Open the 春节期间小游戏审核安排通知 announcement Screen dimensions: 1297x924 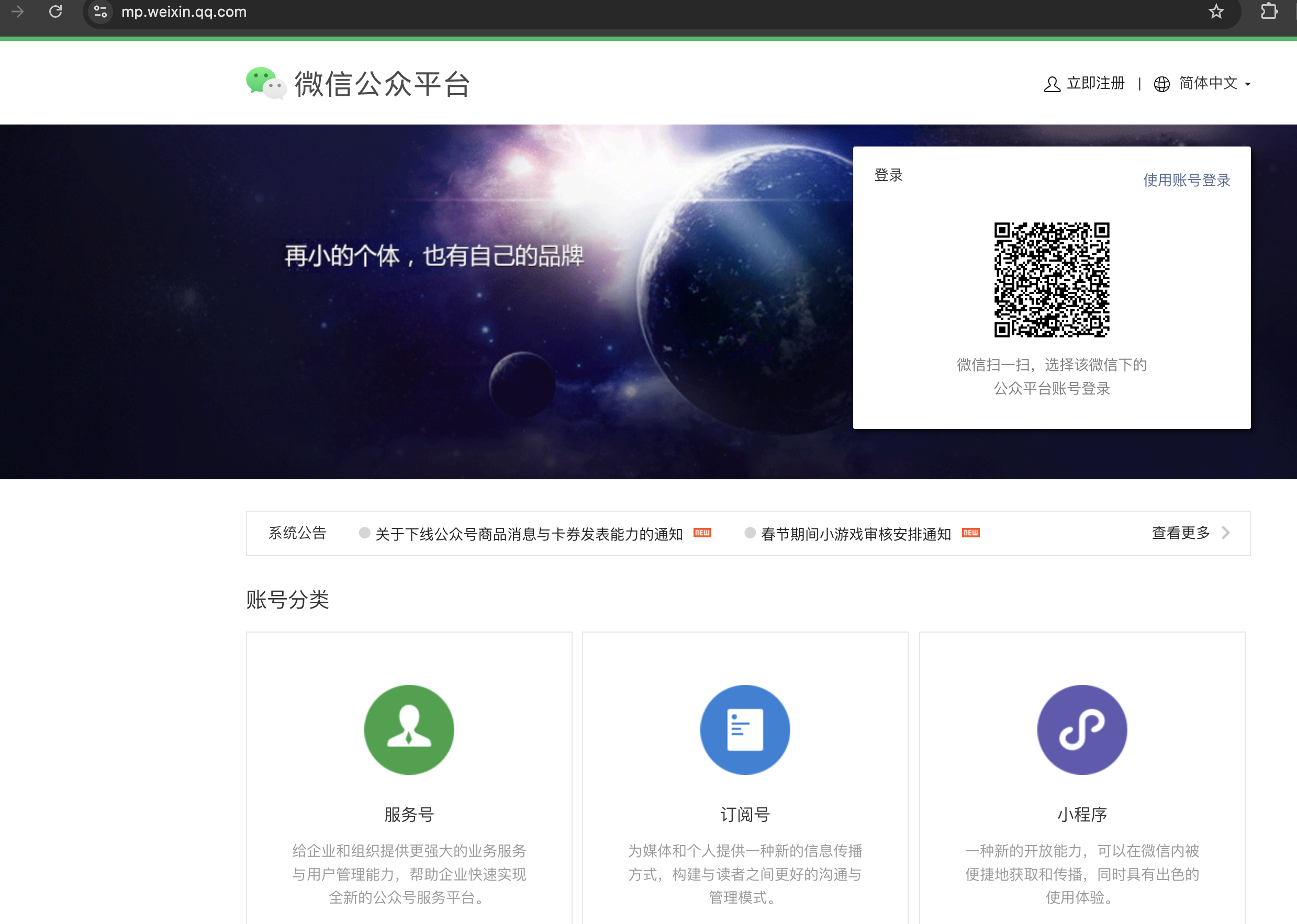click(x=855, y=534)
